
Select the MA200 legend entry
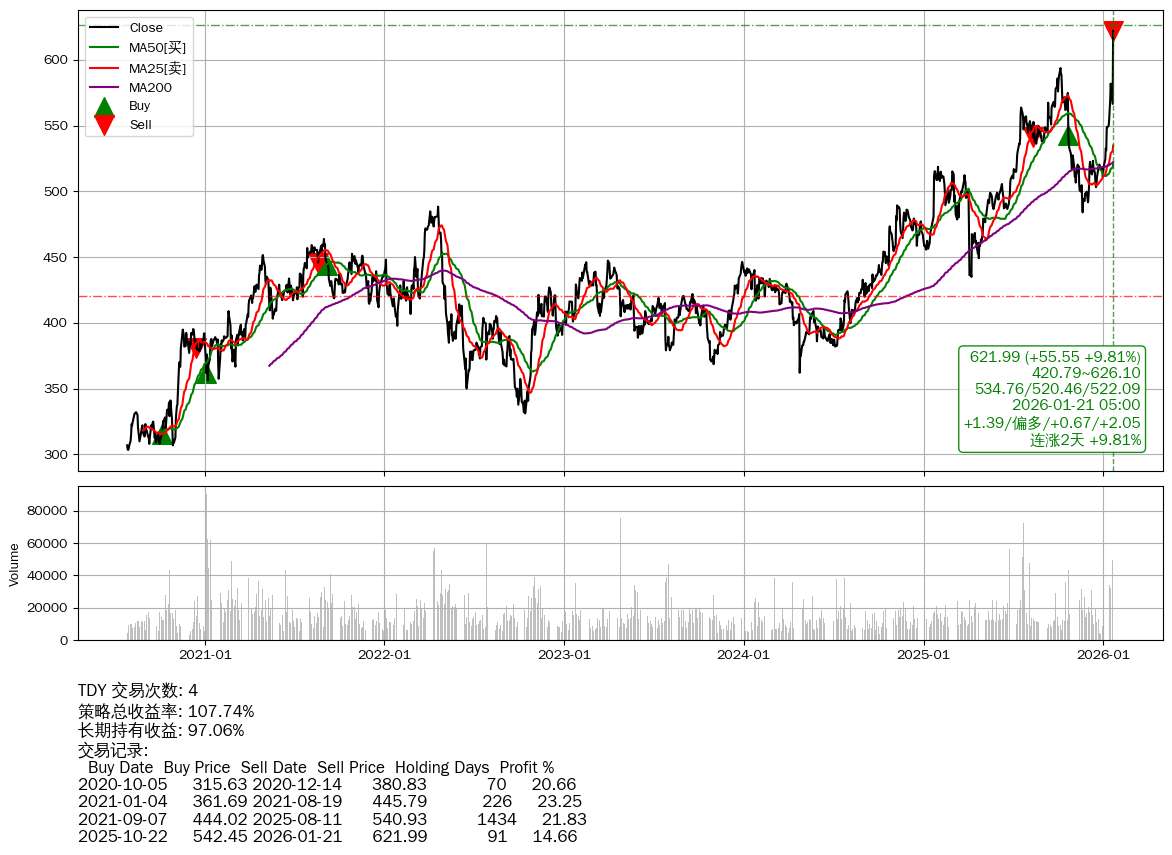(x=150, y=88)
